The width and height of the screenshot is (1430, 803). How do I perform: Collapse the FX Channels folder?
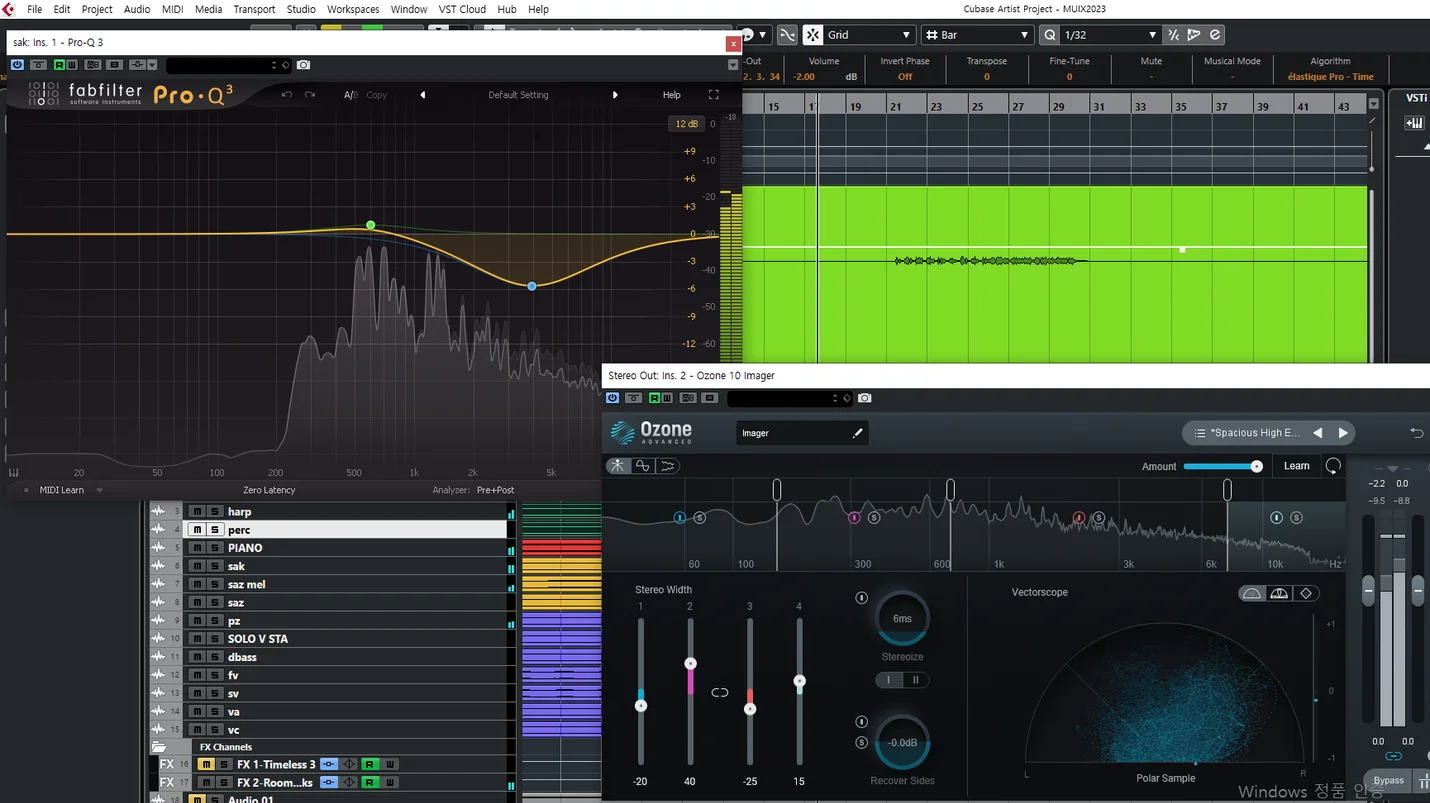[x=159, y=747]
